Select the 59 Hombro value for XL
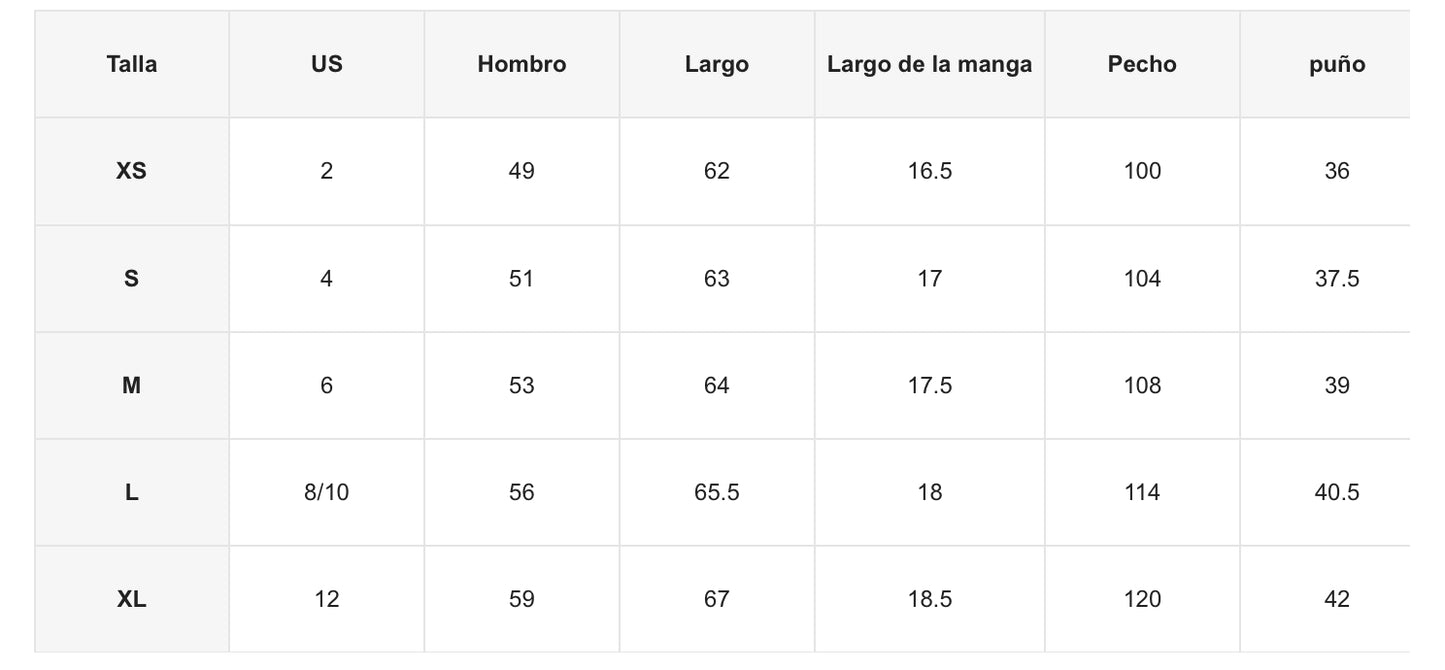Screen dimensions: 1445x670 click(x=521, y=599)
